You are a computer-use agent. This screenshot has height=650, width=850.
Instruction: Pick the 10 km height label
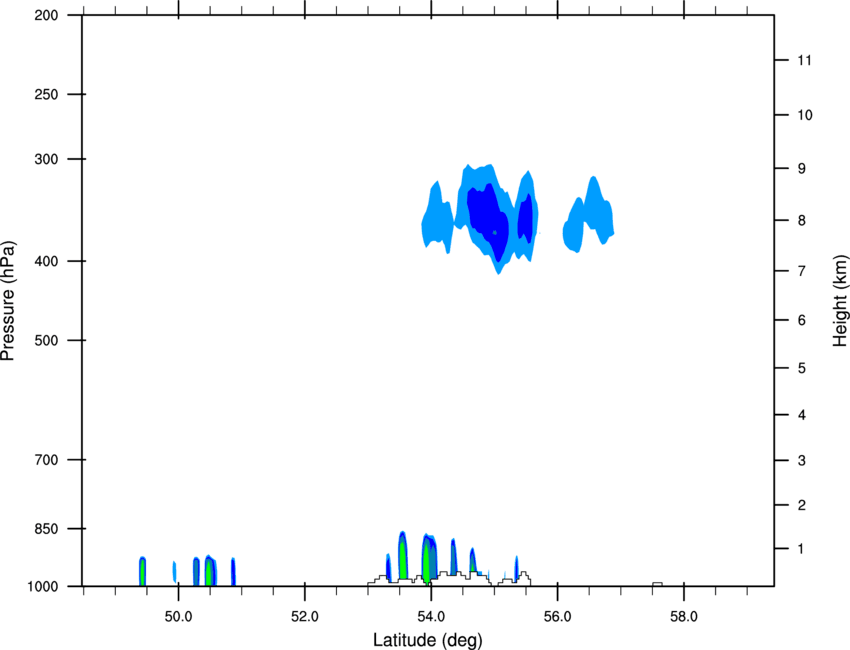coord(805,115)
